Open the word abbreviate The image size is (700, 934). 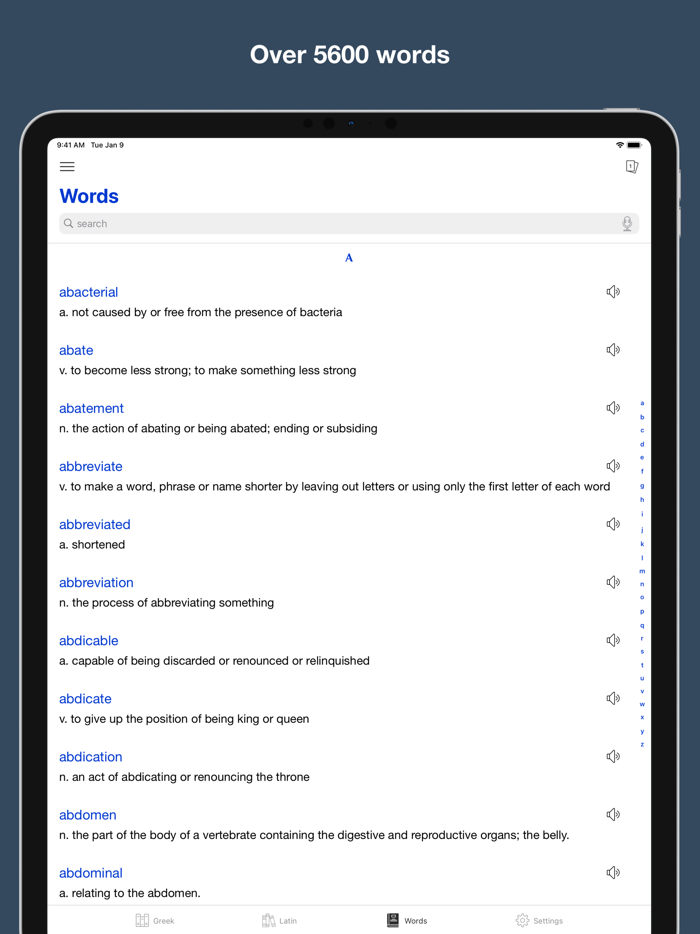[91, 466]
